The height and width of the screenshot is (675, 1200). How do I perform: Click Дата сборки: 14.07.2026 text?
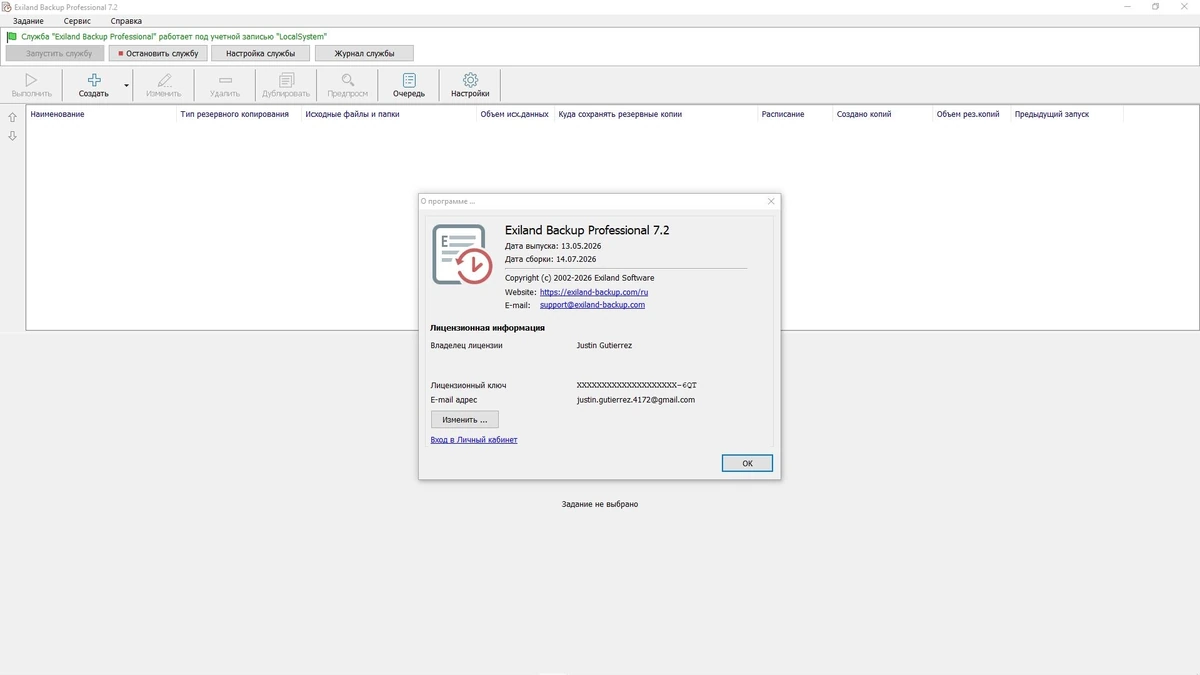(x=551, y=259)
